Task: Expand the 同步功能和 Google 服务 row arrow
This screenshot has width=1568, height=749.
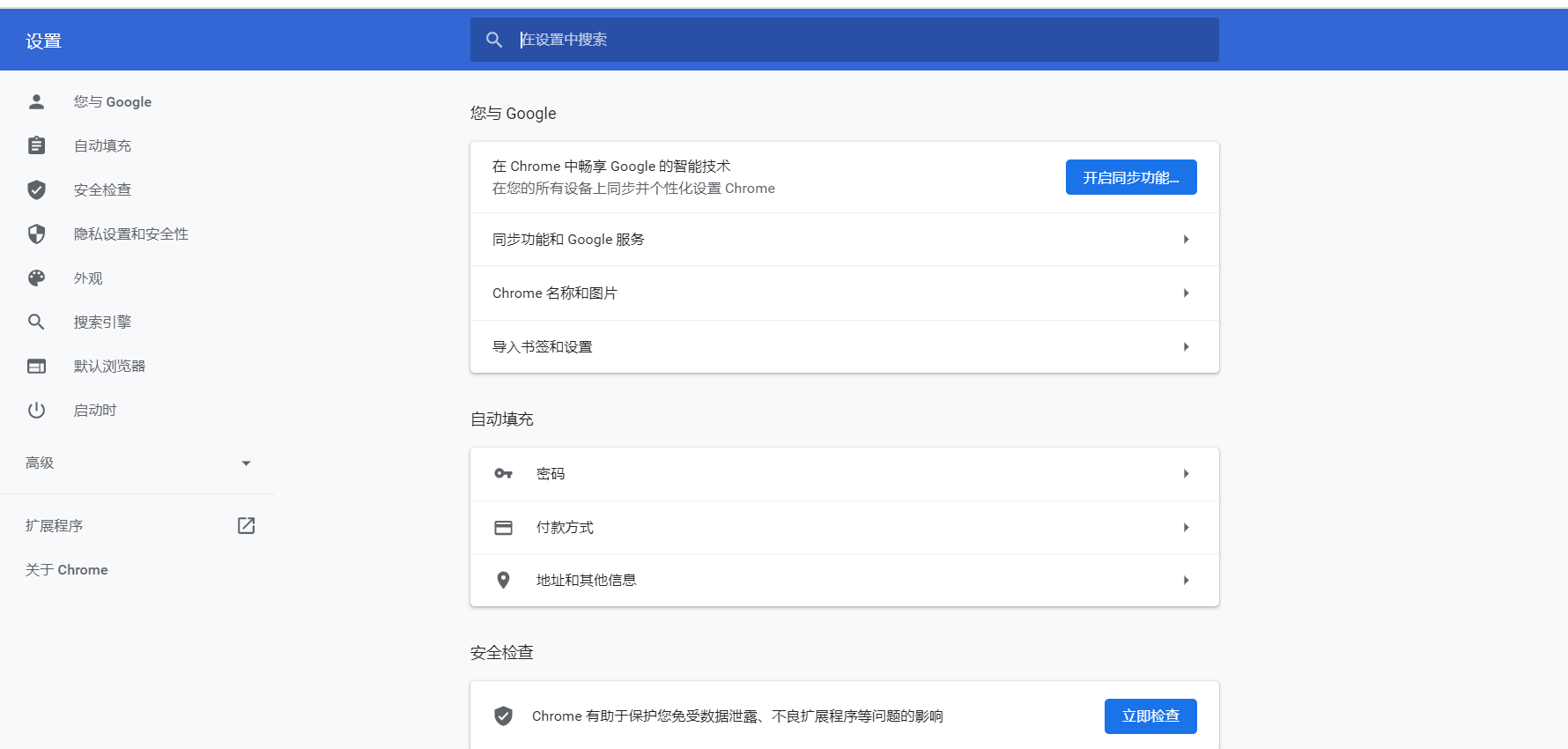Action: pos(1187,240)
